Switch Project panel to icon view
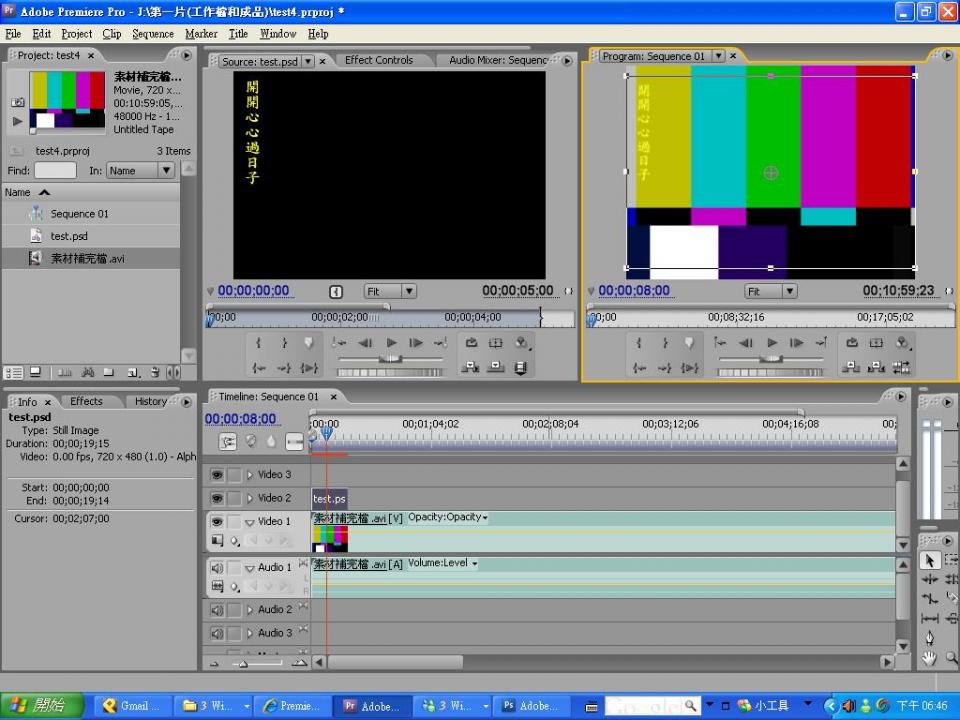Viewport: 960px width, 720px height. pos(35,372)
